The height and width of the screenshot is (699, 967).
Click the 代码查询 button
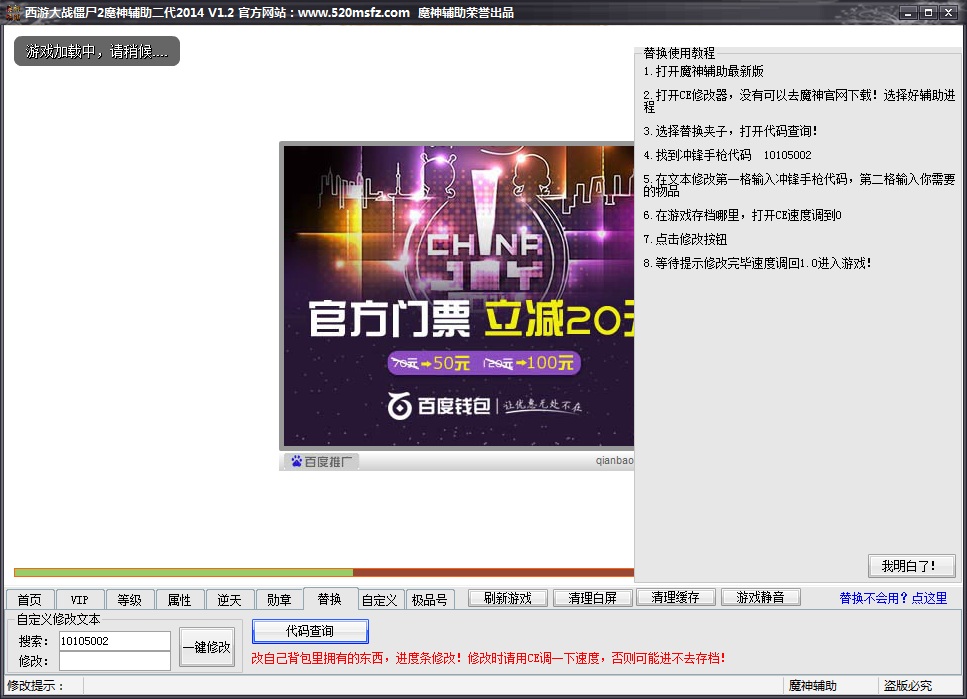pyautogui.click(x=310, y=631)
